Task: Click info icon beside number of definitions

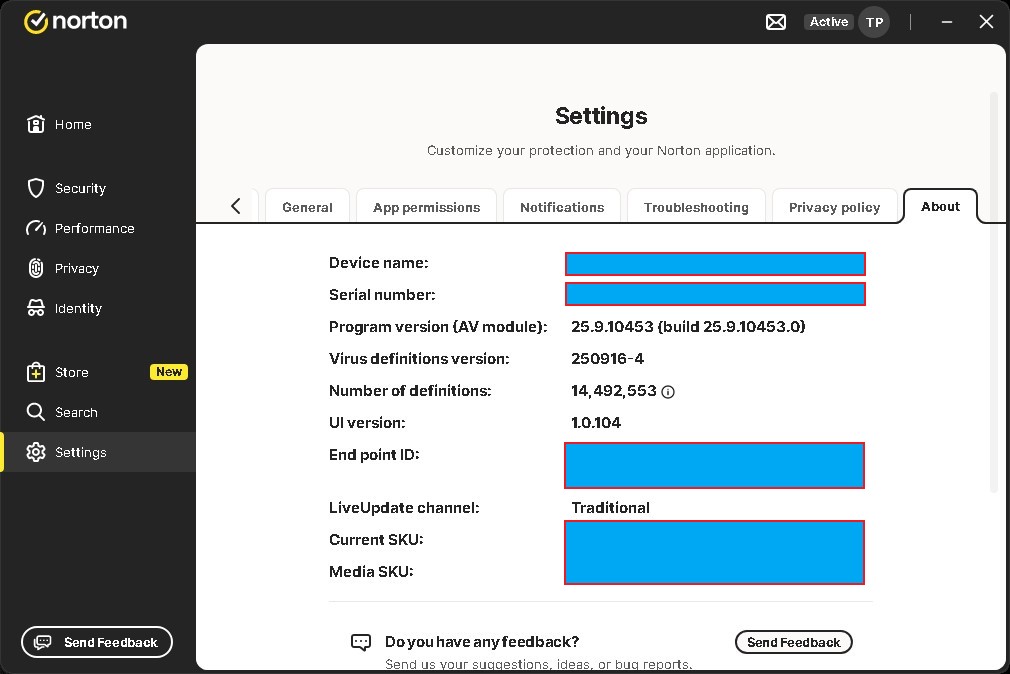Action: point(668,392)
